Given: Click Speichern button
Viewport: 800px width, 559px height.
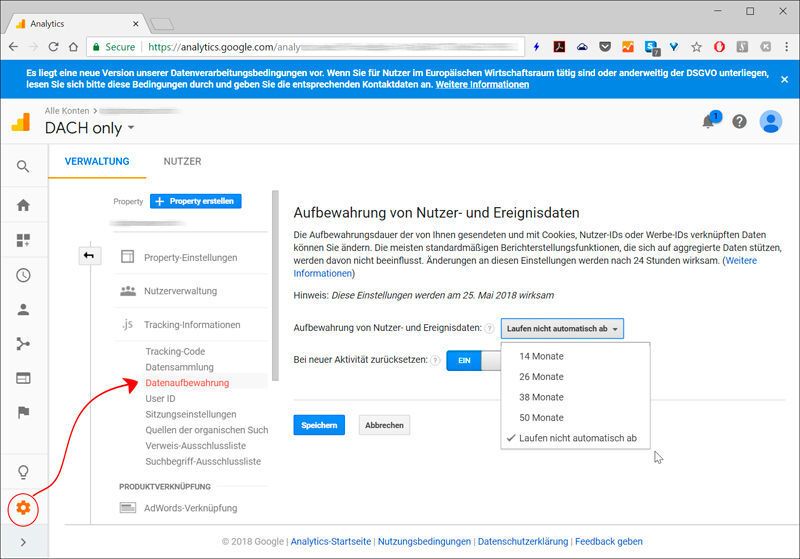Looking at the screenshot, I should click(x=319, y=425).
